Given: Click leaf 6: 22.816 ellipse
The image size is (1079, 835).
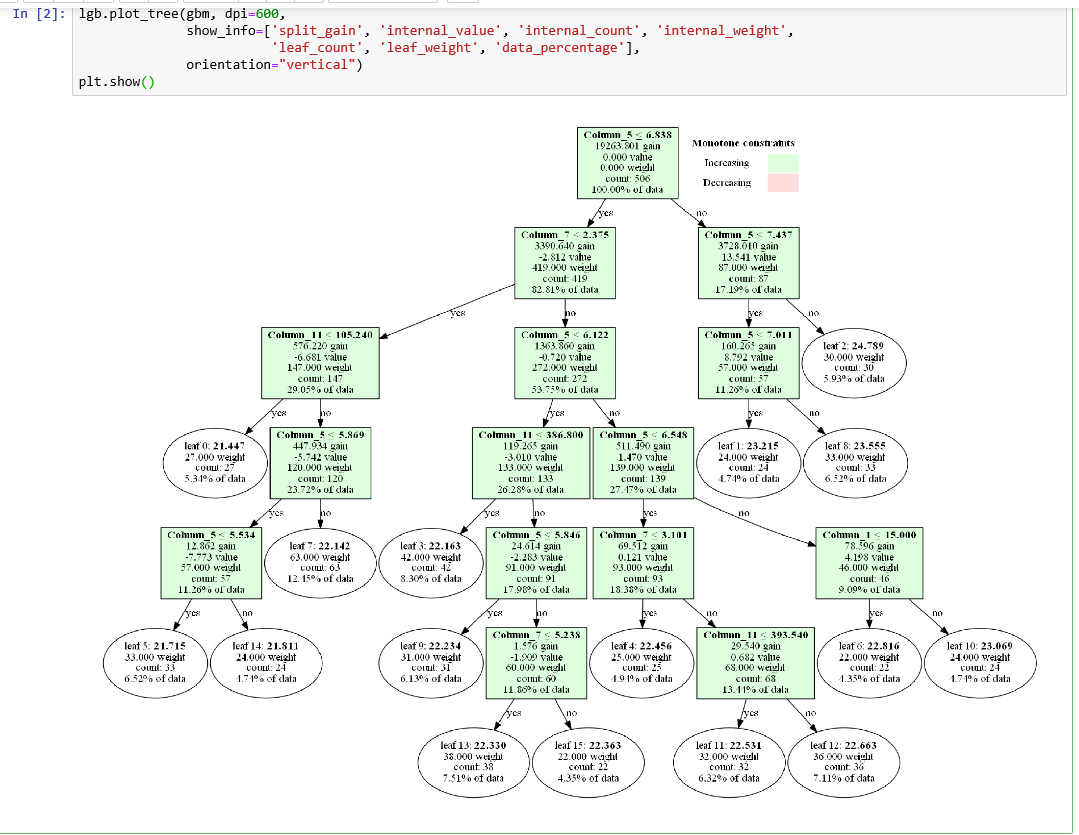Looking at the screenshot, I should pos(869,662).
